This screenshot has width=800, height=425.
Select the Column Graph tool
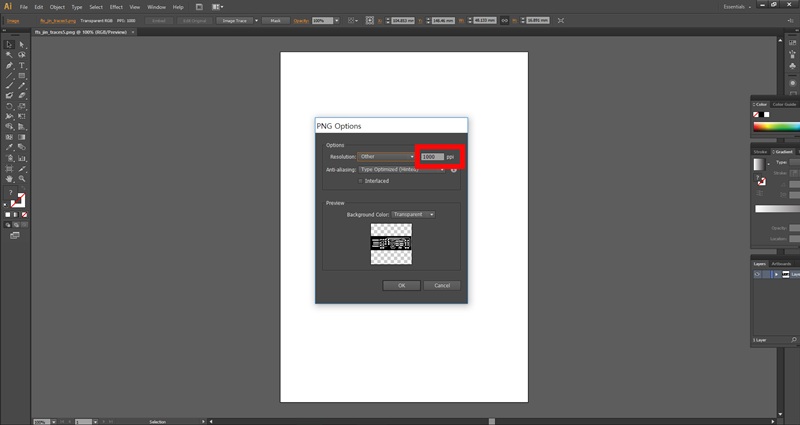tap(22, 158)
